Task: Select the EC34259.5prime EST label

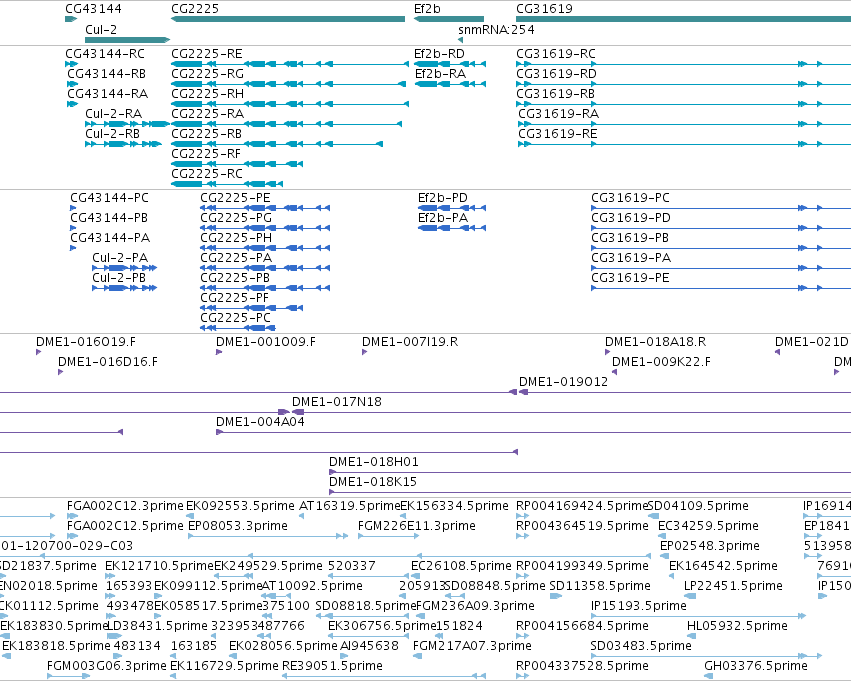Action: coord(708,527)
